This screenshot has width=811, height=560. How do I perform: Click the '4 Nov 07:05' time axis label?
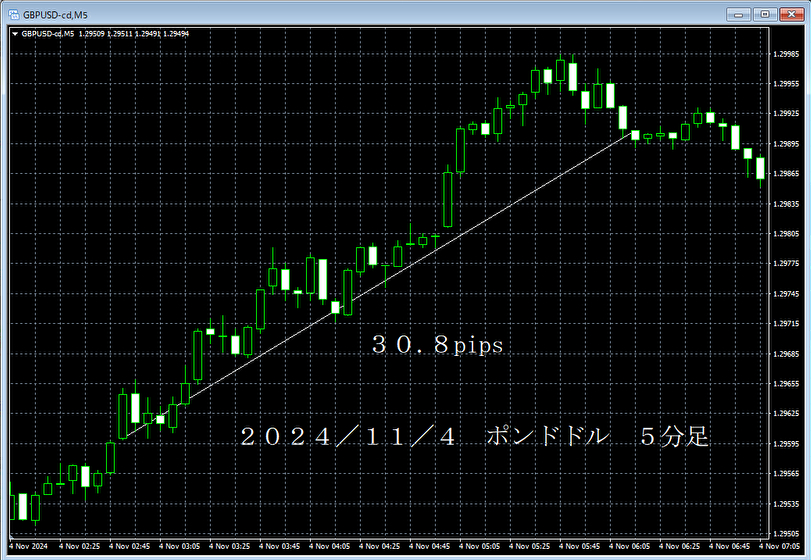click(779, 546)
